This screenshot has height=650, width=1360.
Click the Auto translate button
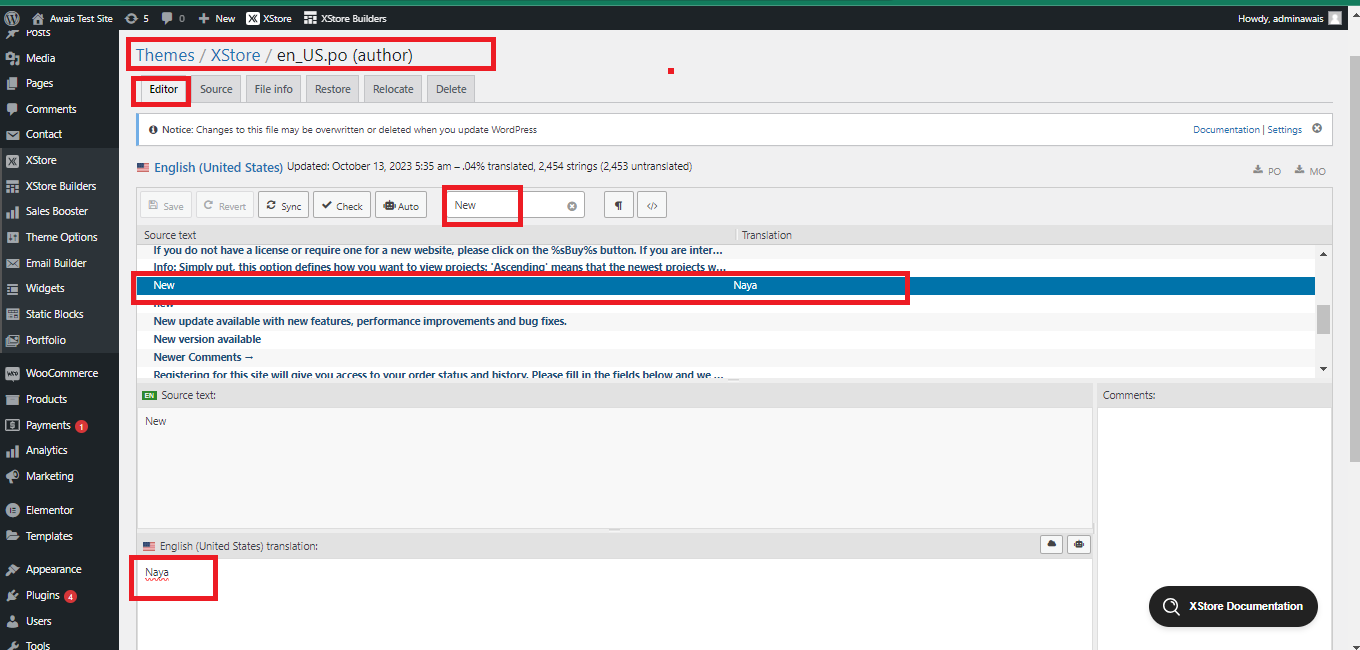tap(401, 205)
